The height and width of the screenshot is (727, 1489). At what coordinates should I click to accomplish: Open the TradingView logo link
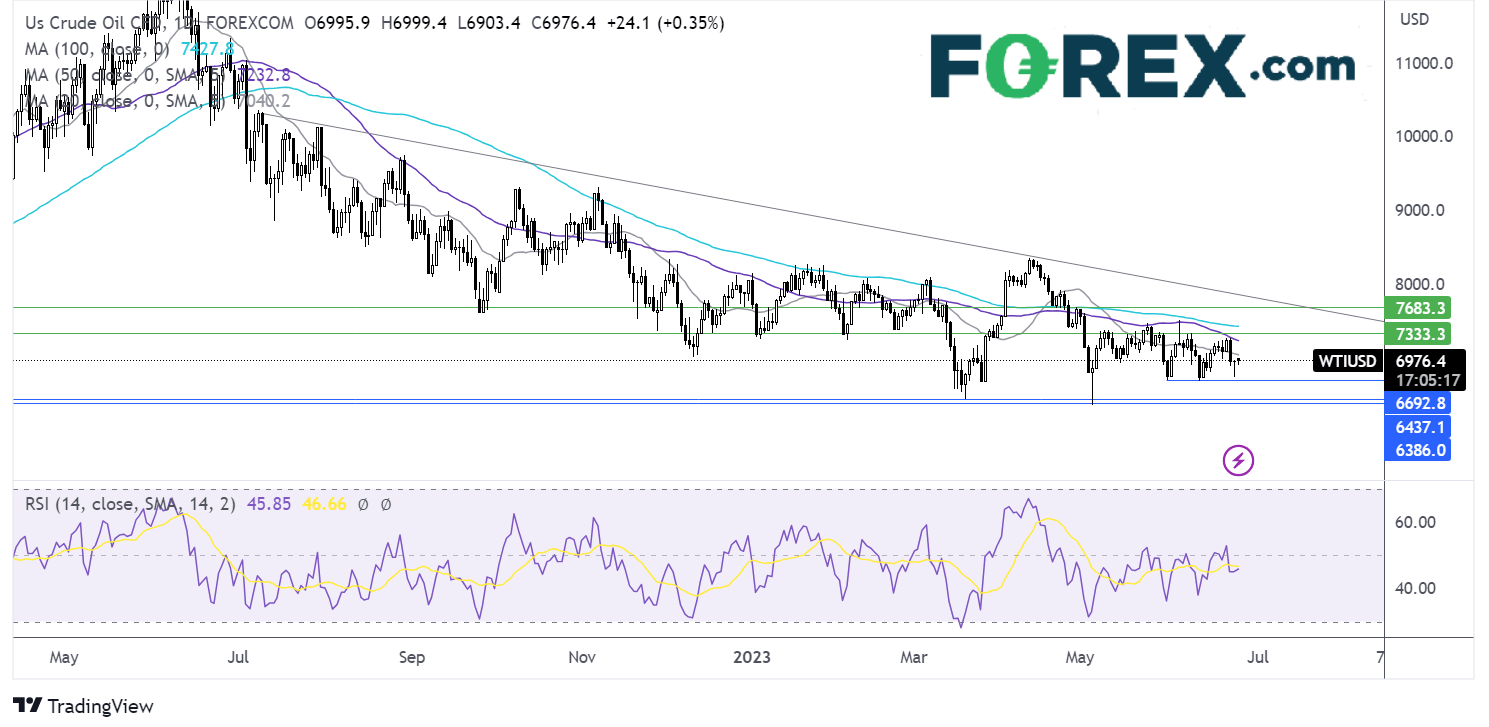(x=84, y=705)
